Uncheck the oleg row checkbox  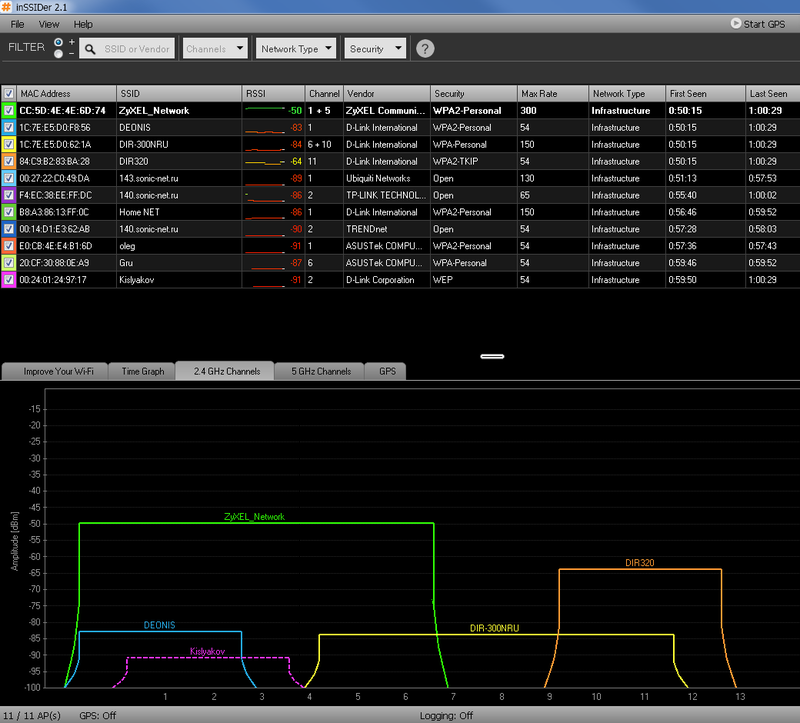tap(9, 245)
